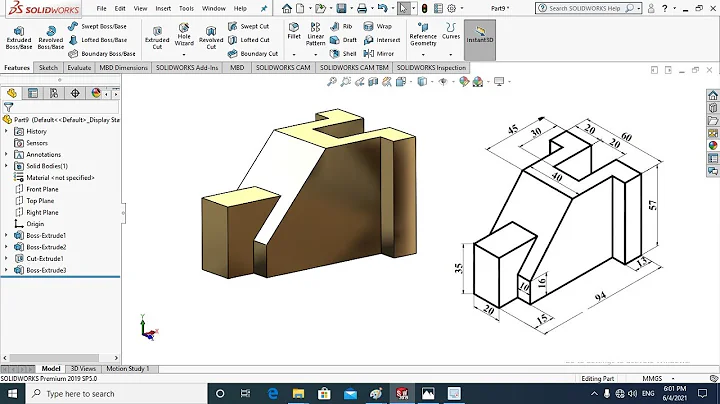Click the Swept Cut tool

point(248,26)
